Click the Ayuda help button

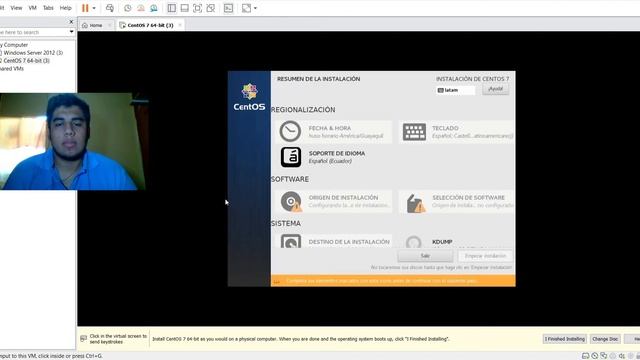(496, 89)
